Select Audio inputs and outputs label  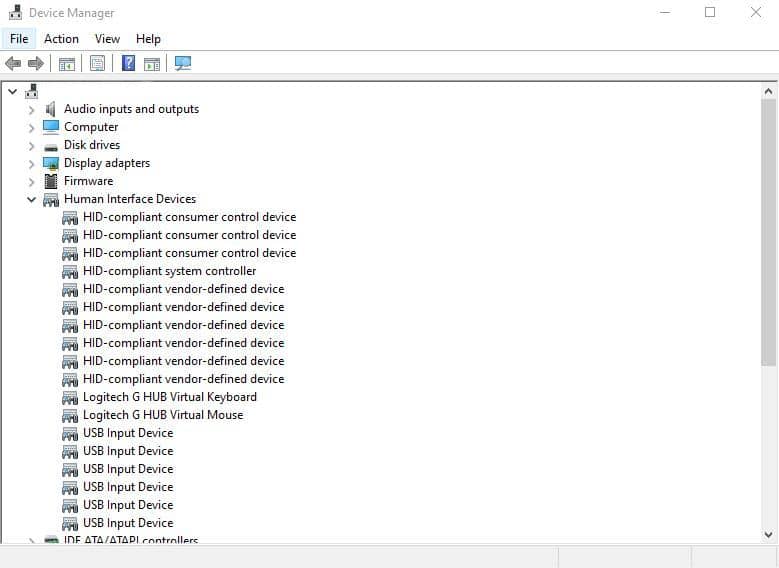point(131,109)
